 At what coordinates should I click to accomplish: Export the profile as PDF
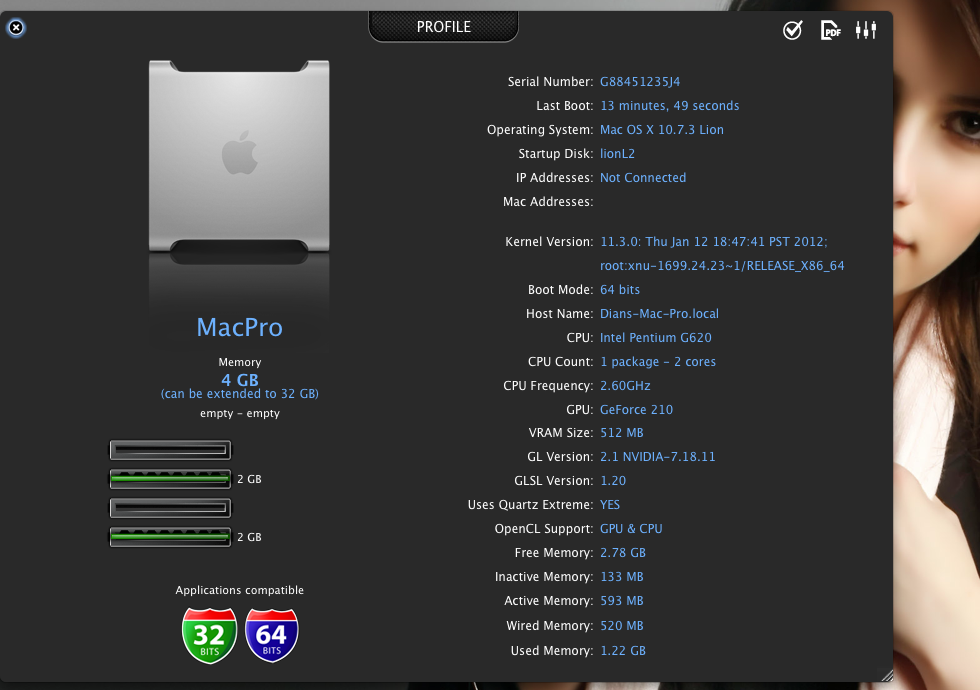(x=830, y=29)
